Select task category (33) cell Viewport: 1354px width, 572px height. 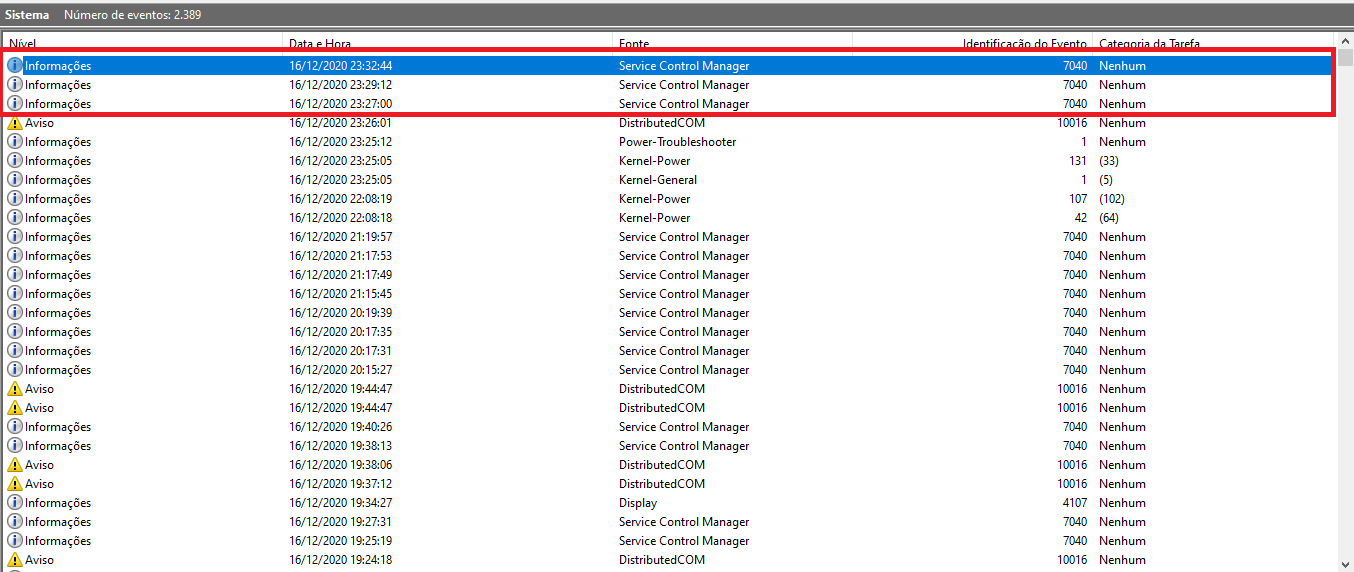pos(1109,161)
